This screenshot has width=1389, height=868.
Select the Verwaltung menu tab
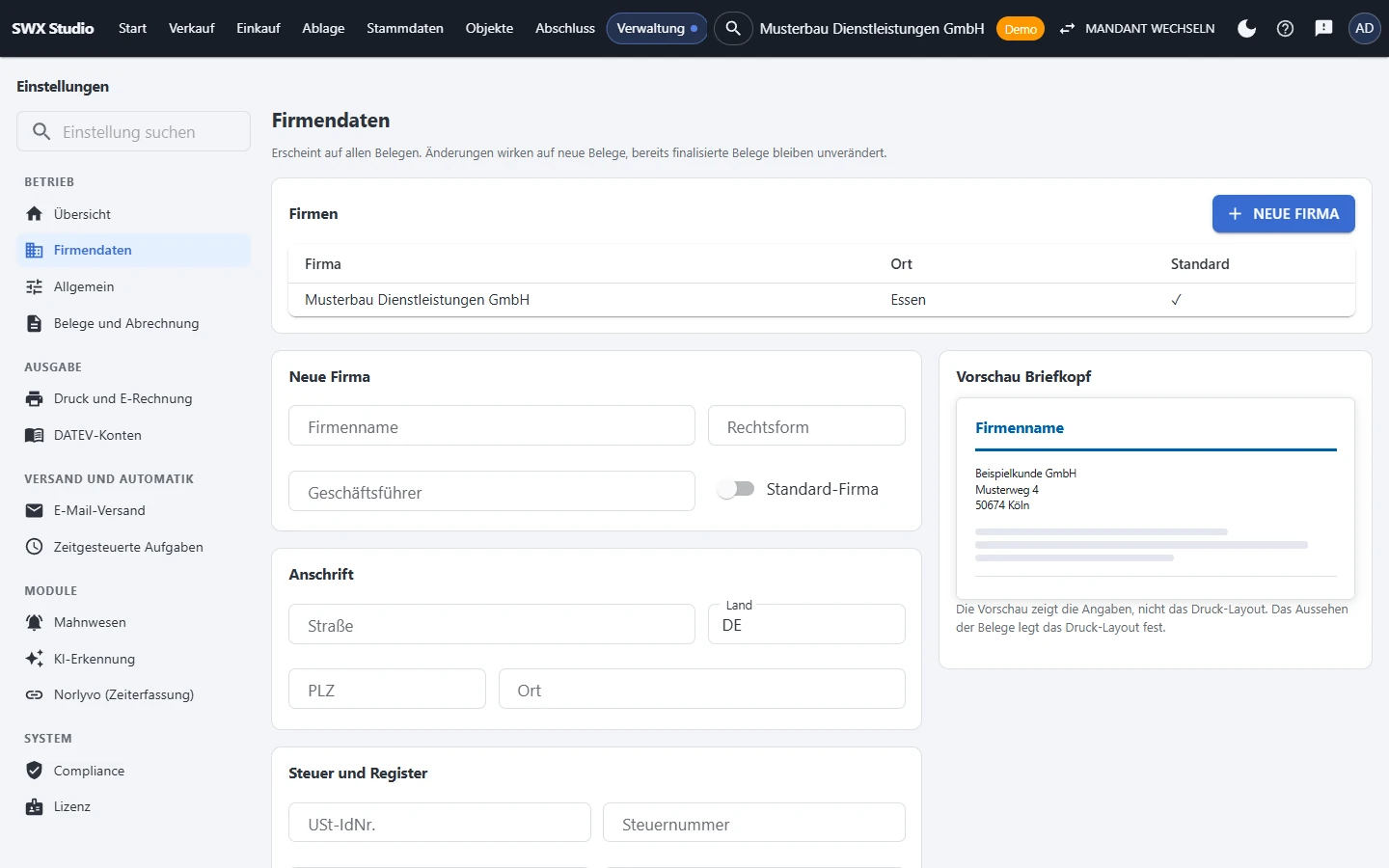pyautogui.click(x=657, y=28)
